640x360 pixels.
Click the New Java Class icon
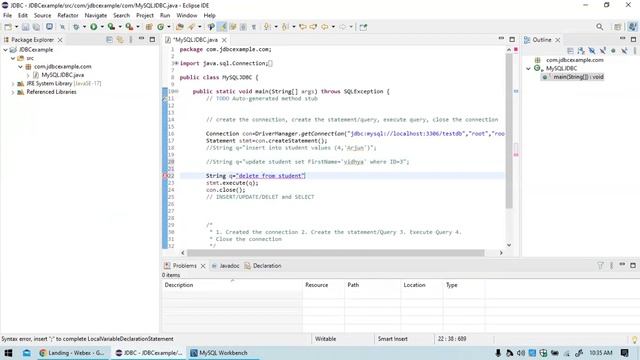pyautogui.click(x=160, y=27)
